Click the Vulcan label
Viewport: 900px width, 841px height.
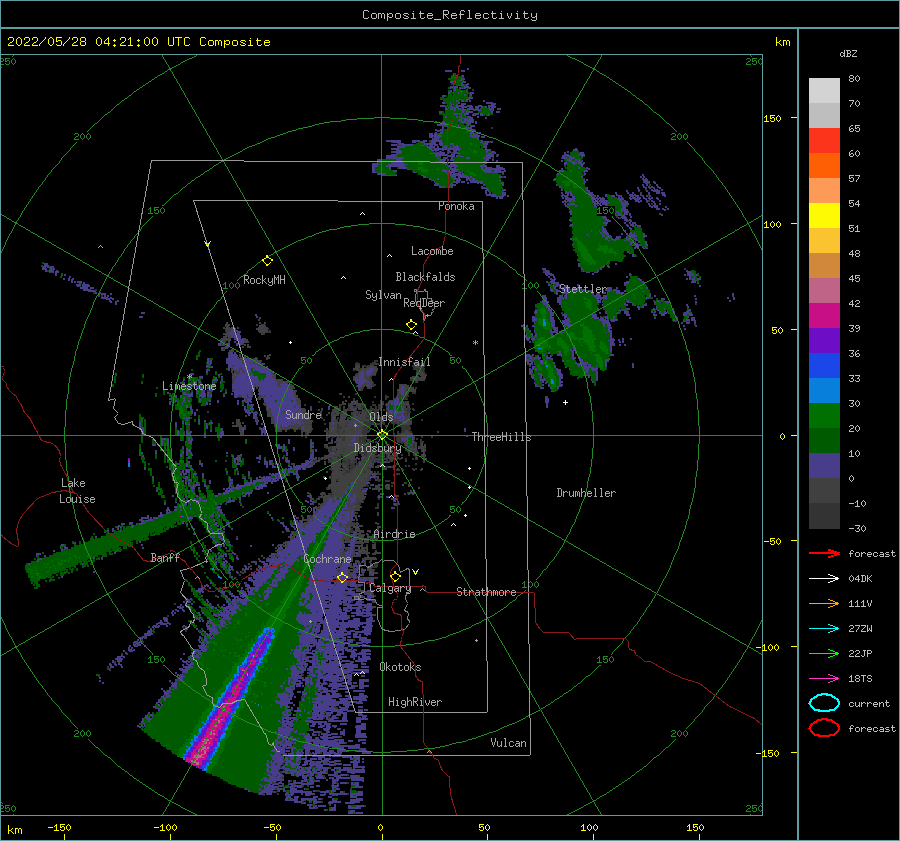coord(508,743)
